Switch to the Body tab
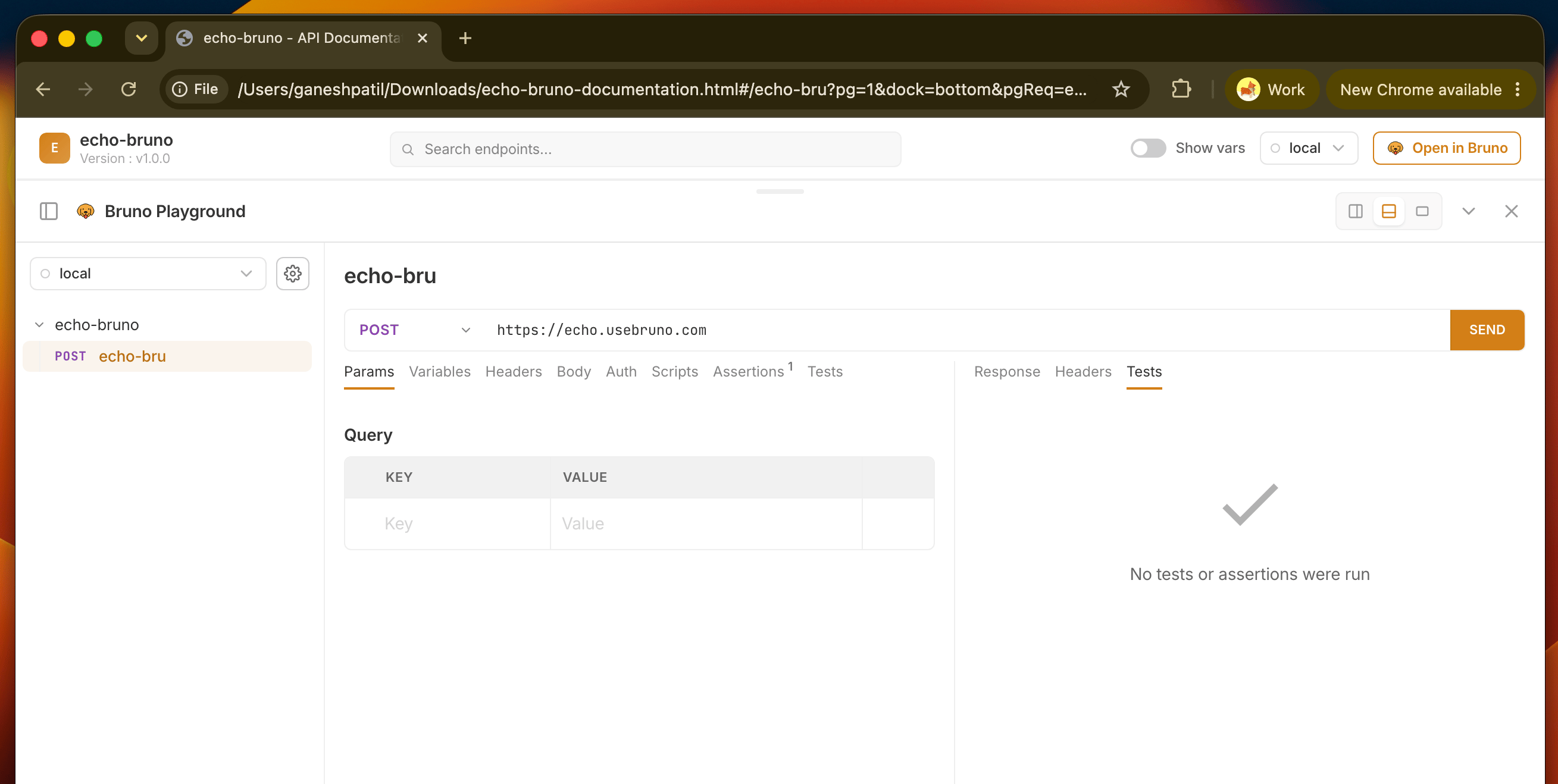The height and width of the screenshot is (784, 1558). tap(574, 372)
